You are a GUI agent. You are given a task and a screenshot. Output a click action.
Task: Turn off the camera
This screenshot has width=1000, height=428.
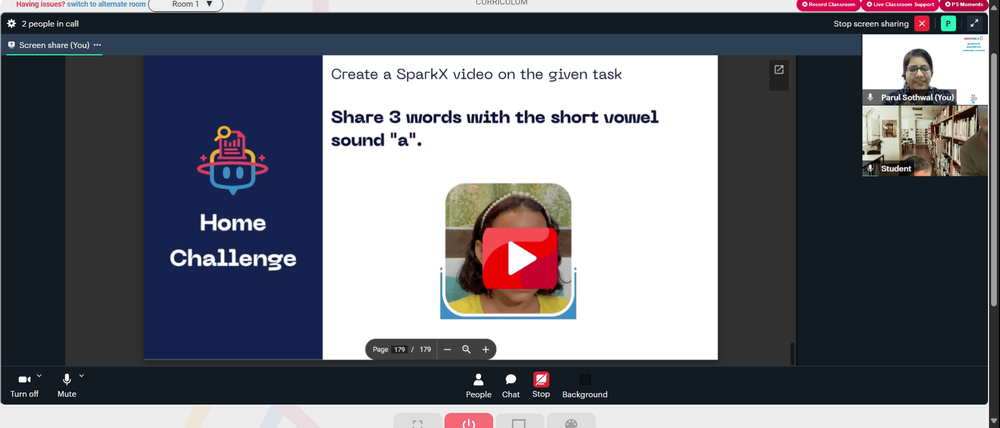24,385
